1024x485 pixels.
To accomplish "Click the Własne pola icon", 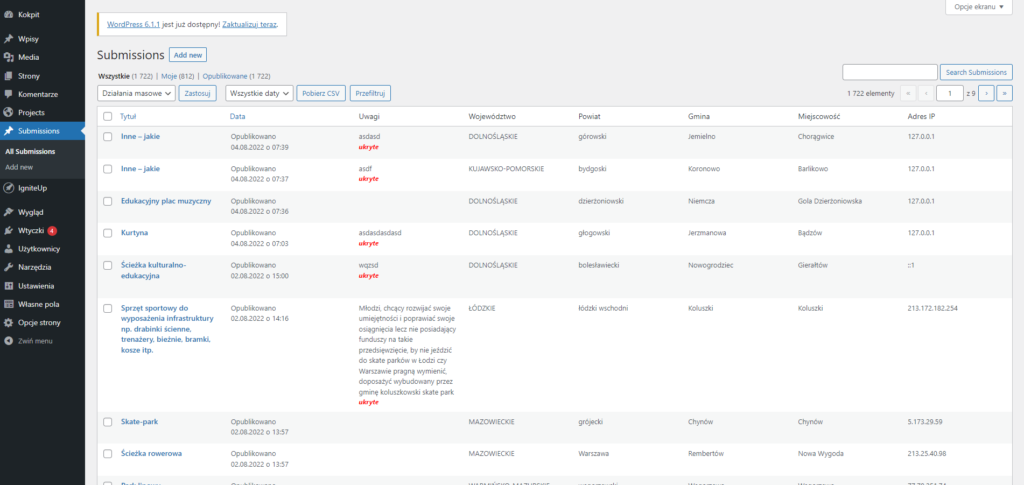I will pos(8,304).
